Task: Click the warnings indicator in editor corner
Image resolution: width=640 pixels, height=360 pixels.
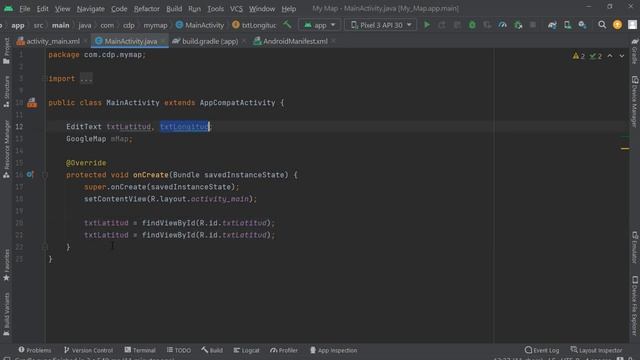Action: coord(579,56)
